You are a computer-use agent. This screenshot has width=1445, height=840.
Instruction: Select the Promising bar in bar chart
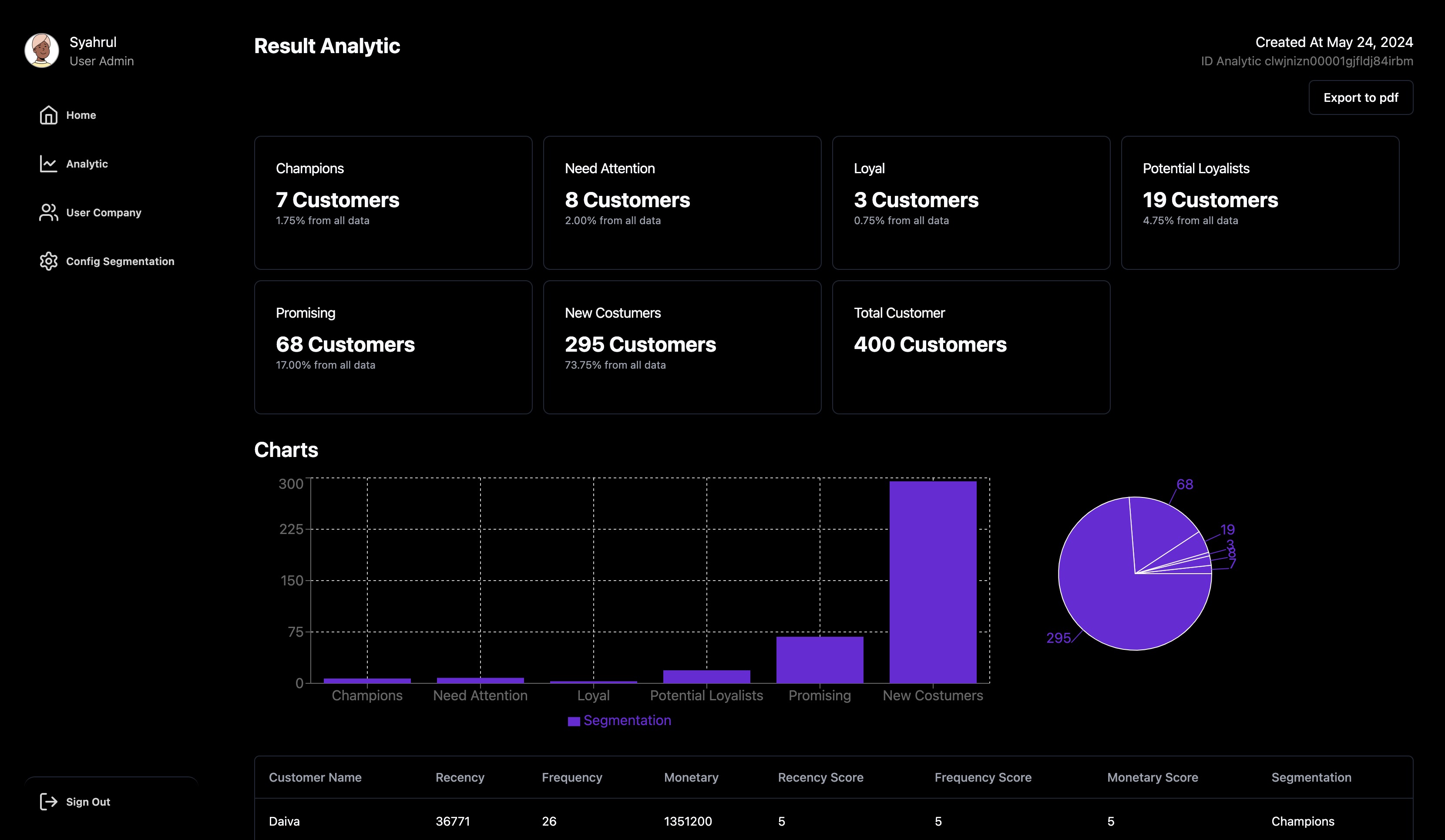(x=820, y=659)
